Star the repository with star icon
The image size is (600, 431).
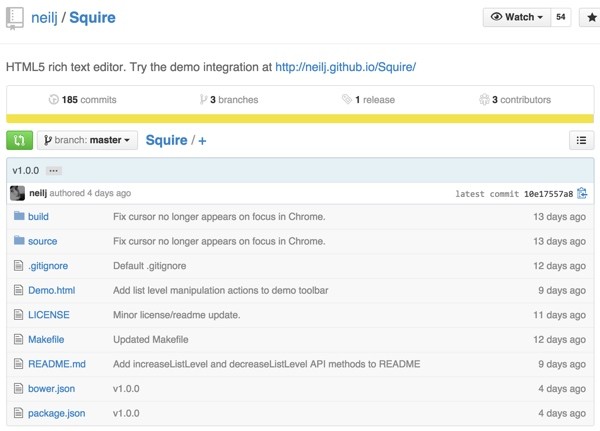click(592, 17)
